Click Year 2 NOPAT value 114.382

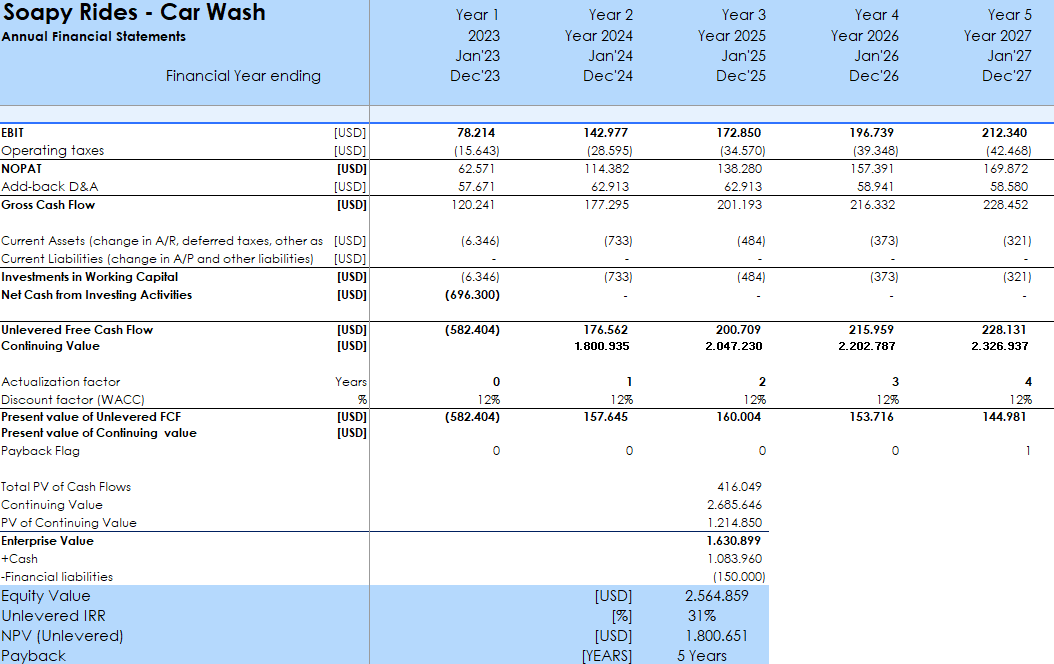(x=608, y=169)
